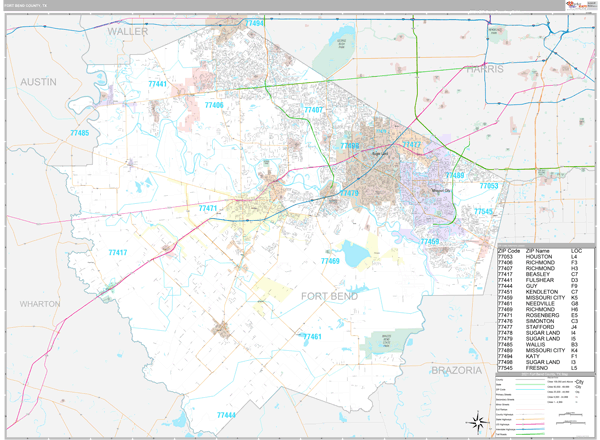
Task: Click the George Bush Park green area
Action: 334,55
